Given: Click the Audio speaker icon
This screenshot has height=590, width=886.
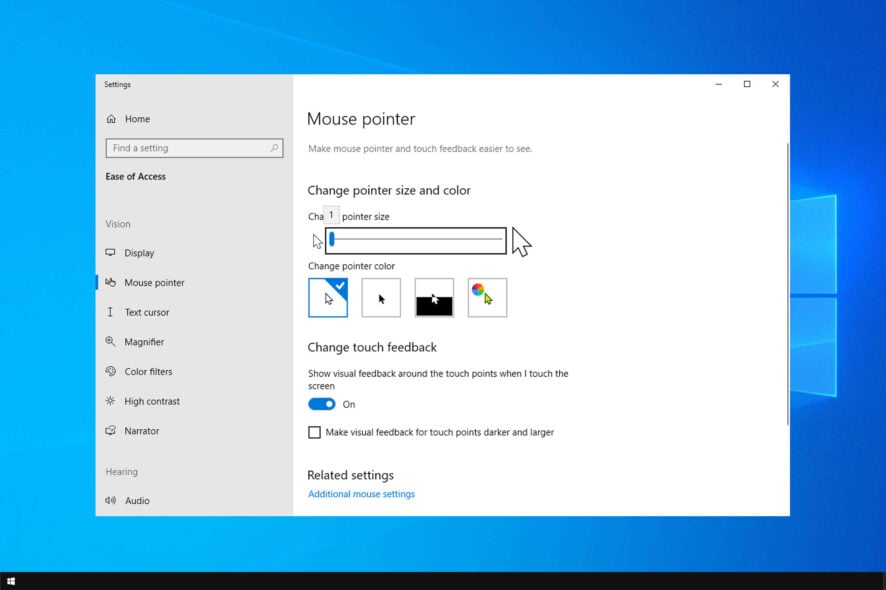Looking at the screenshot, I should pyautogui.click(x=111, y=501).
